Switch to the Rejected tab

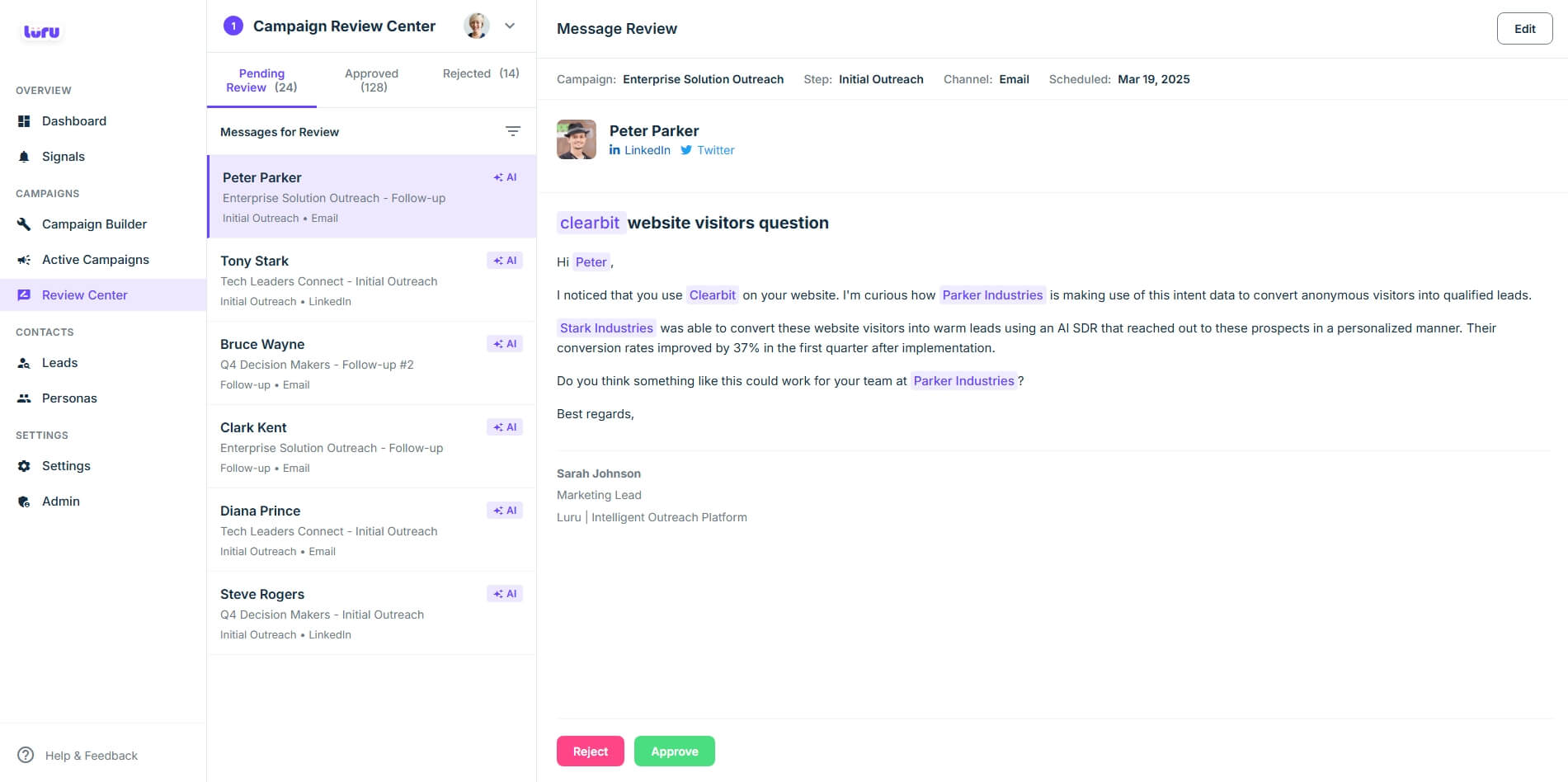coord(480,73)
